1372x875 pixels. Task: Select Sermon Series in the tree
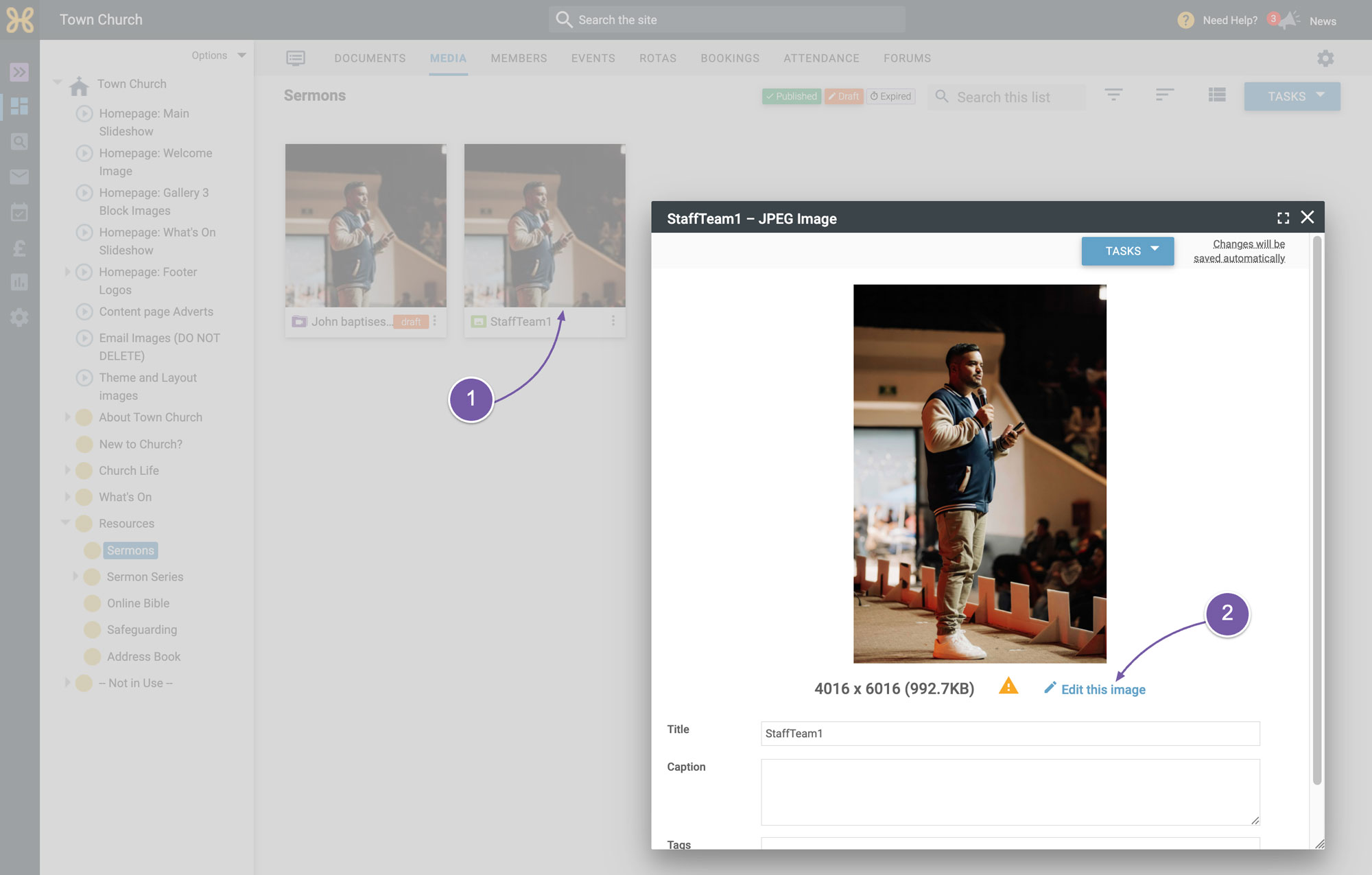pyautogui.click(x=145, y=576)
